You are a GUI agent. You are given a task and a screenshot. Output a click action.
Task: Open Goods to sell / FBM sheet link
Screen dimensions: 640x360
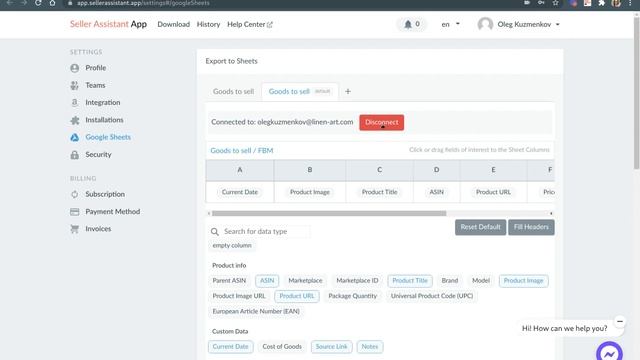coord(242,151)
